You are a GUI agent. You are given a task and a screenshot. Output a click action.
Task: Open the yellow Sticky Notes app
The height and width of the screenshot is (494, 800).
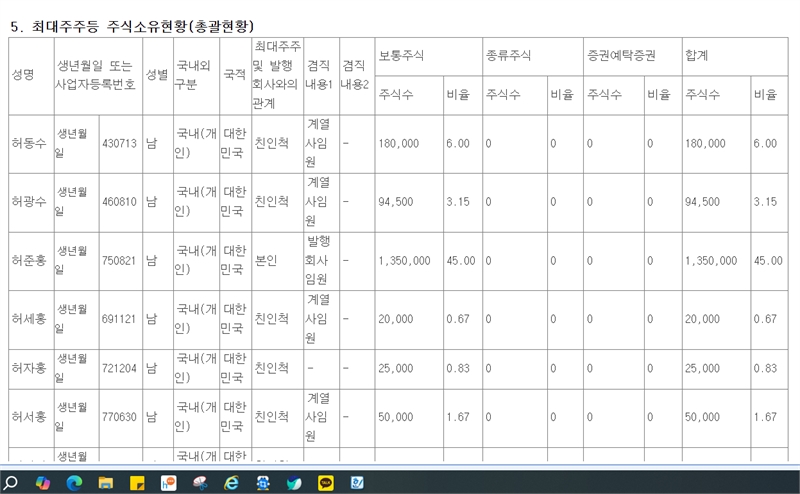click(136, 482)
